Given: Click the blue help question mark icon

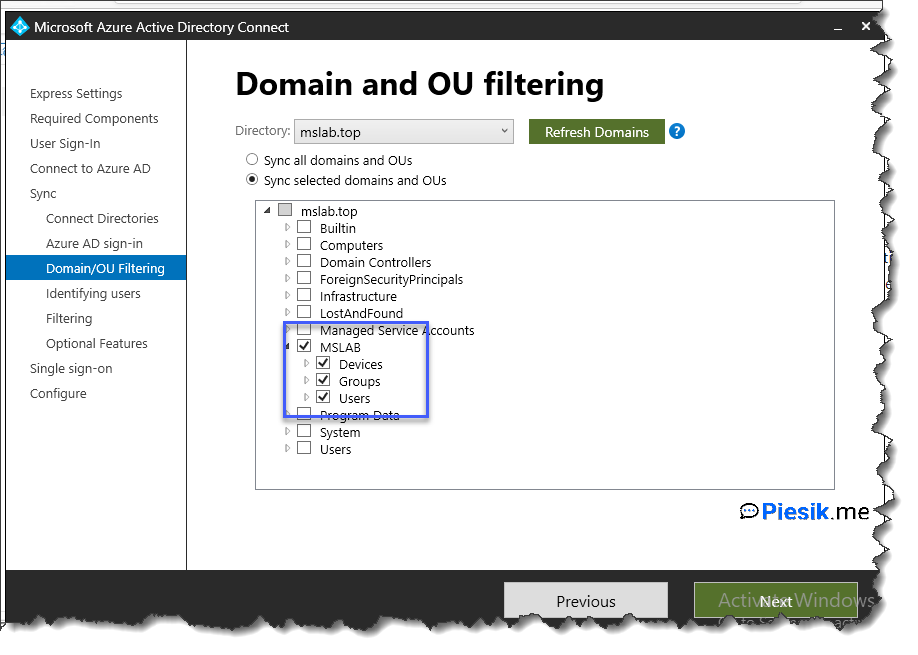Looking at the screenshot, I should coord(677,132).
